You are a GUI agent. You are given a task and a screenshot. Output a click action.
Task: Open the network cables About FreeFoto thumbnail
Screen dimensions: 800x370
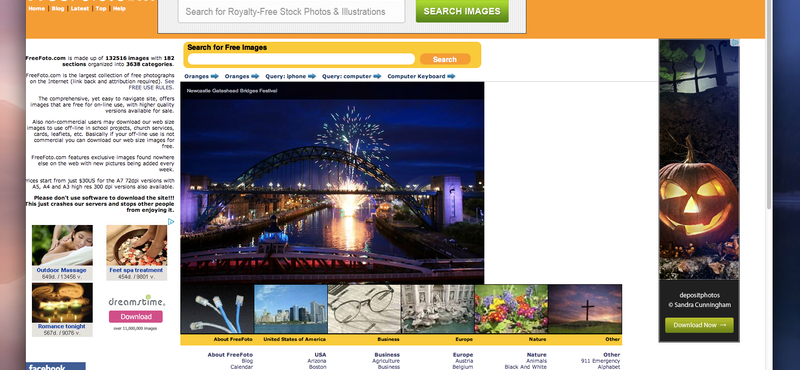pyautogui.click(x=217, y=309)
